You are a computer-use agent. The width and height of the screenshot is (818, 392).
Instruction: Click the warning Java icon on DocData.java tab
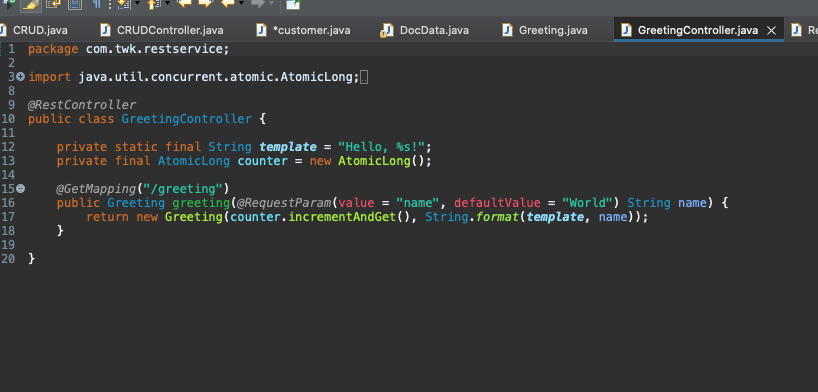click(x=387, y=30)
